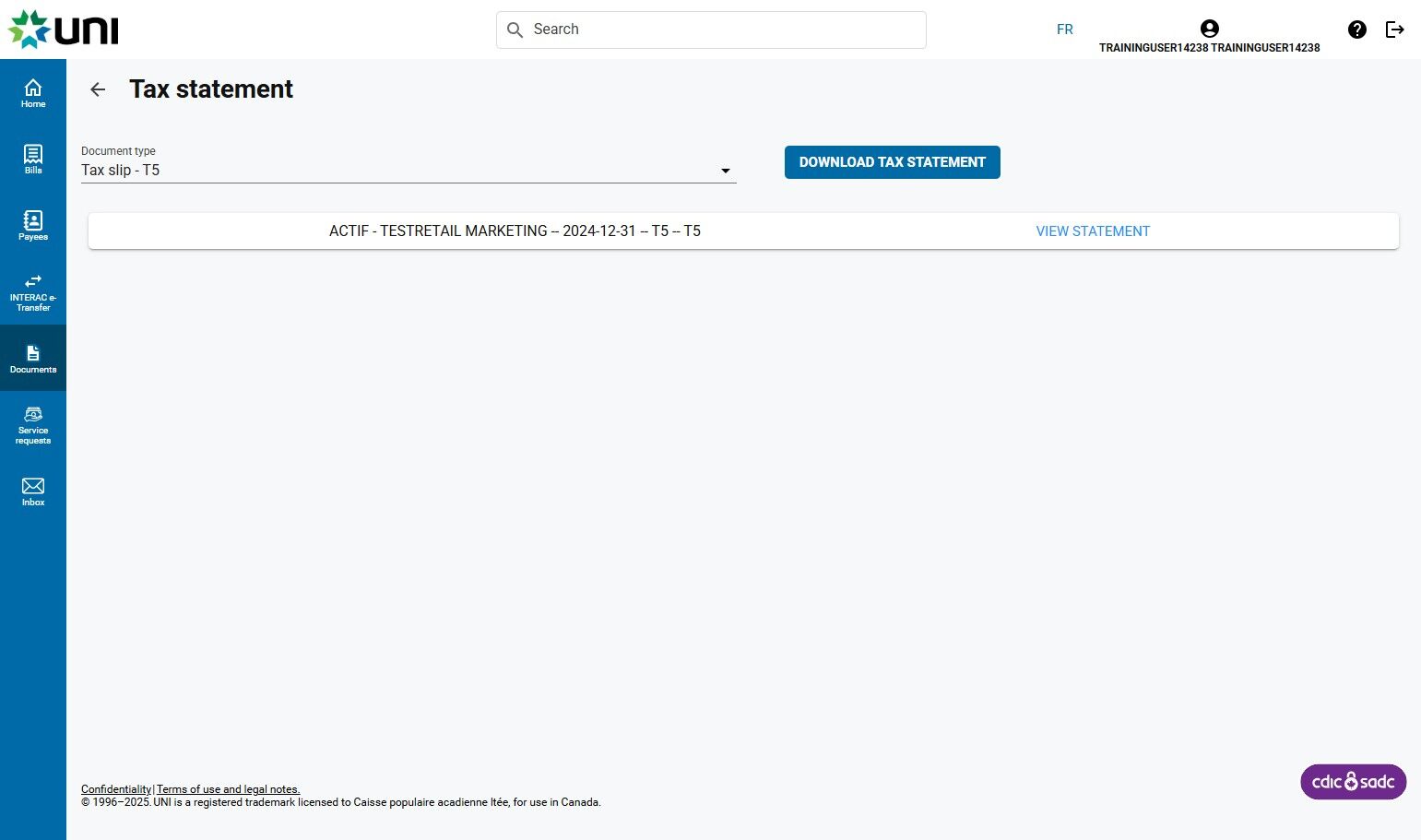The image size is (1421, 840).
Task: Click the CDIC SADC badge
Action: pyautogui.click(x=1353, y=782)
